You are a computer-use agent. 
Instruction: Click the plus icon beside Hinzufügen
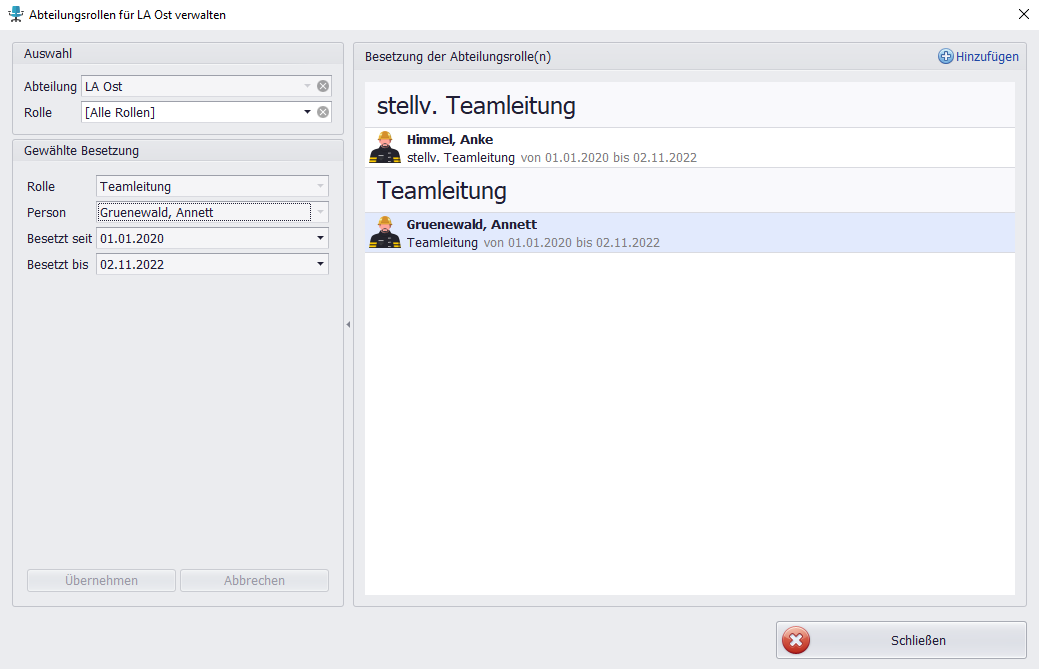945,57
